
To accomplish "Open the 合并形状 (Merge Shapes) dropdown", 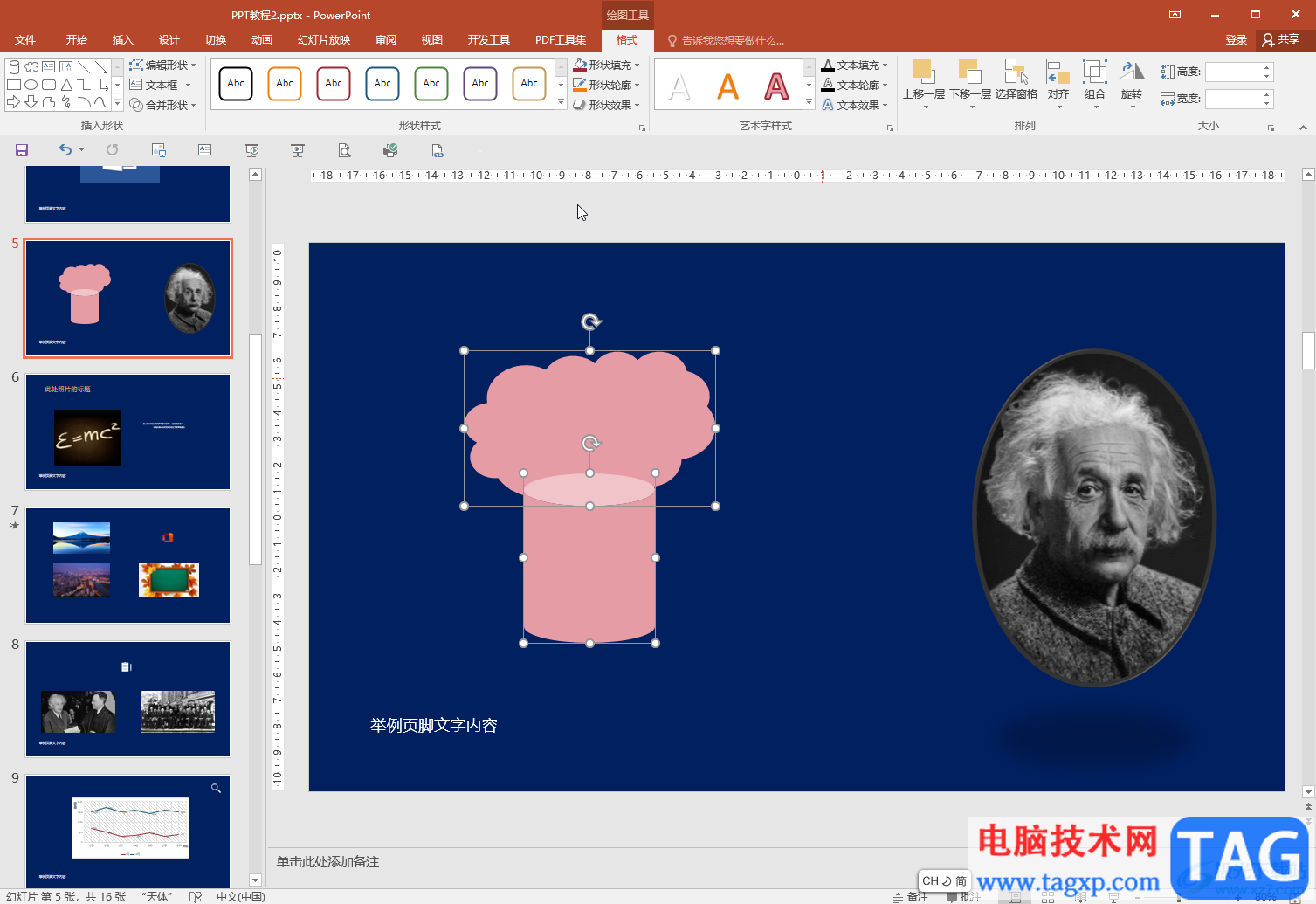I will pos(162,105).
